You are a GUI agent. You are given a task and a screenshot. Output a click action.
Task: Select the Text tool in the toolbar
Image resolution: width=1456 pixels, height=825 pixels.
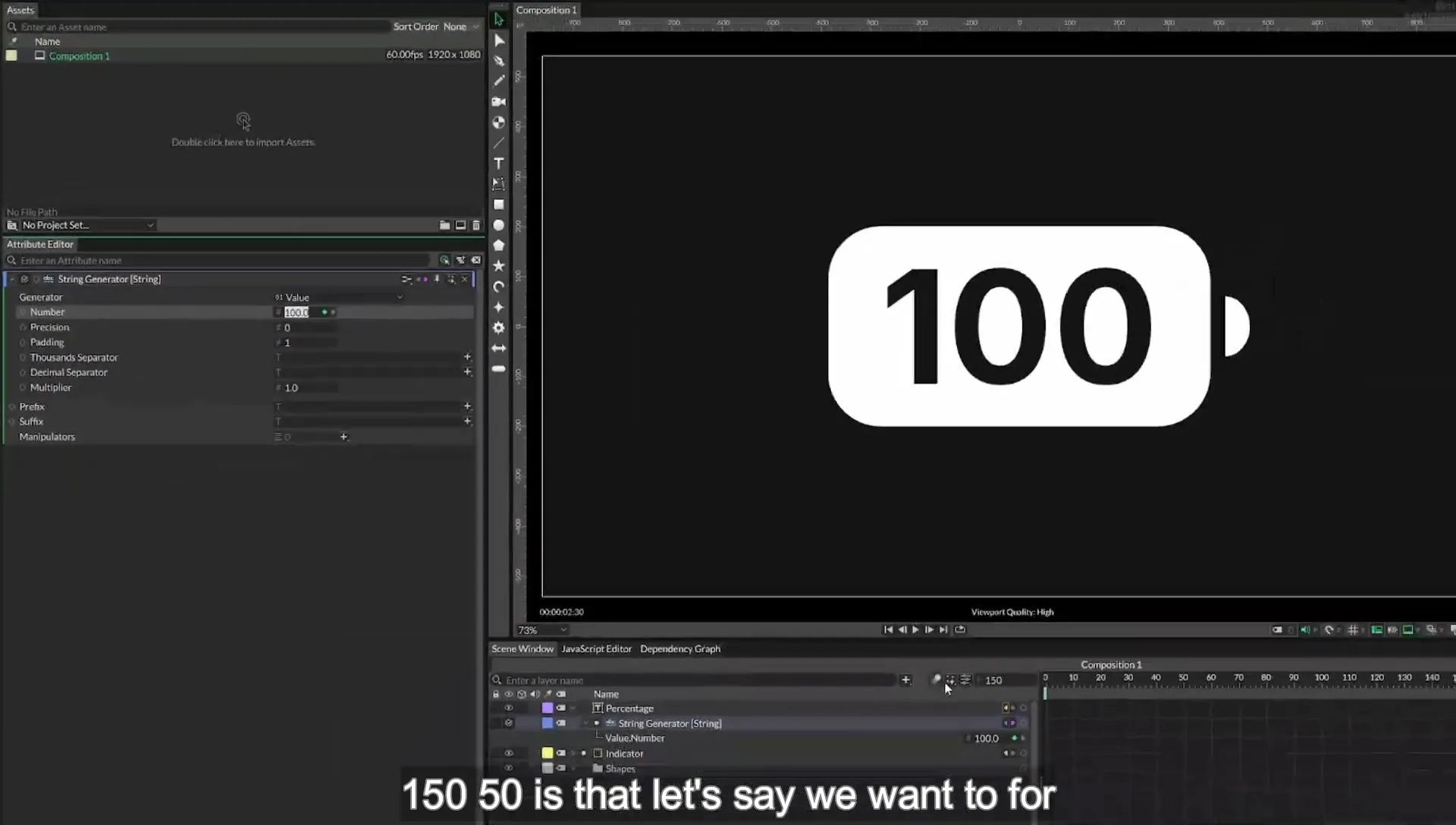[498, 163]
